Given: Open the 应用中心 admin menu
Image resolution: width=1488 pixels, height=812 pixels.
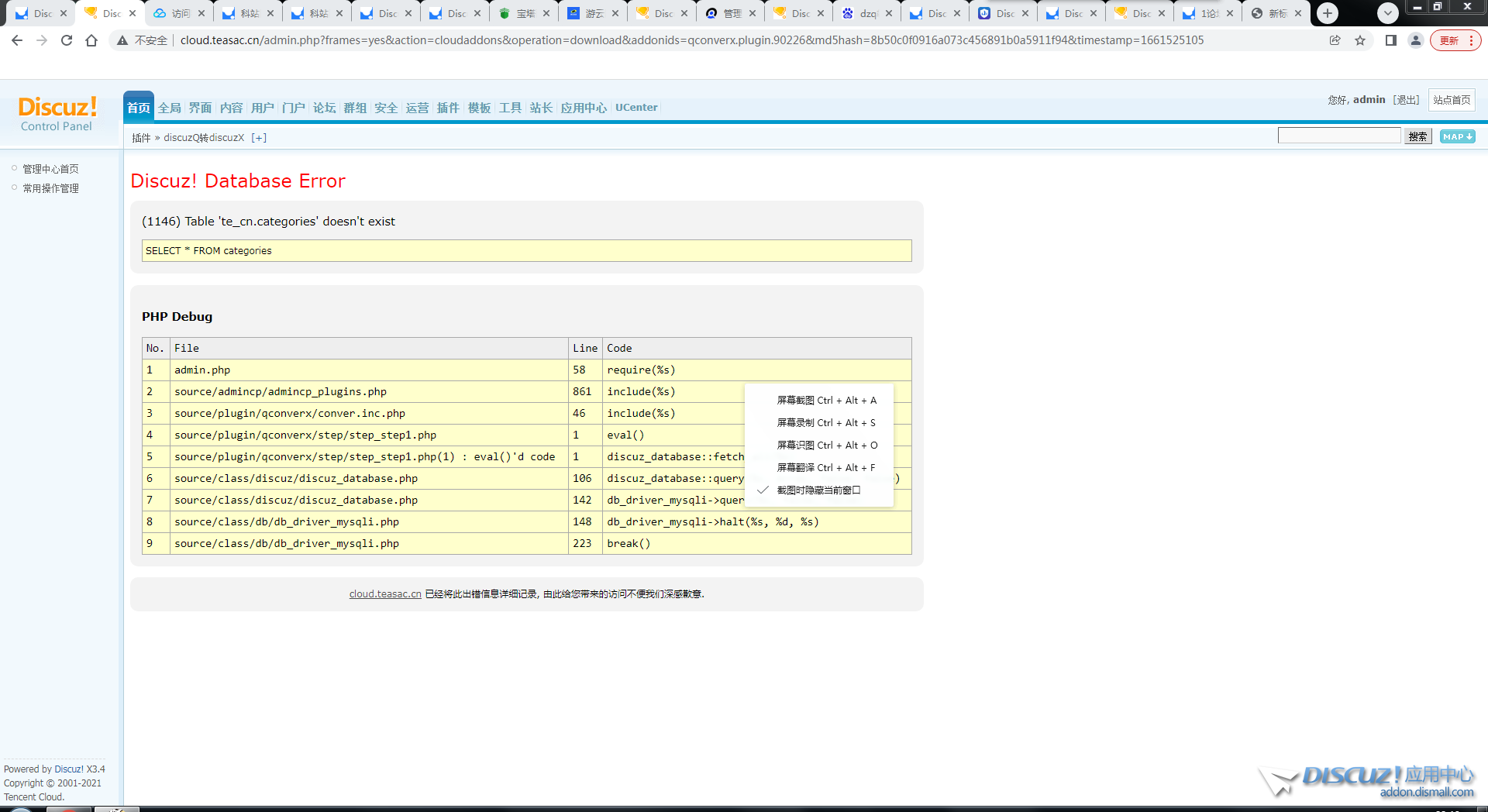Looking at the screenshot, I should tap(584, 108).
